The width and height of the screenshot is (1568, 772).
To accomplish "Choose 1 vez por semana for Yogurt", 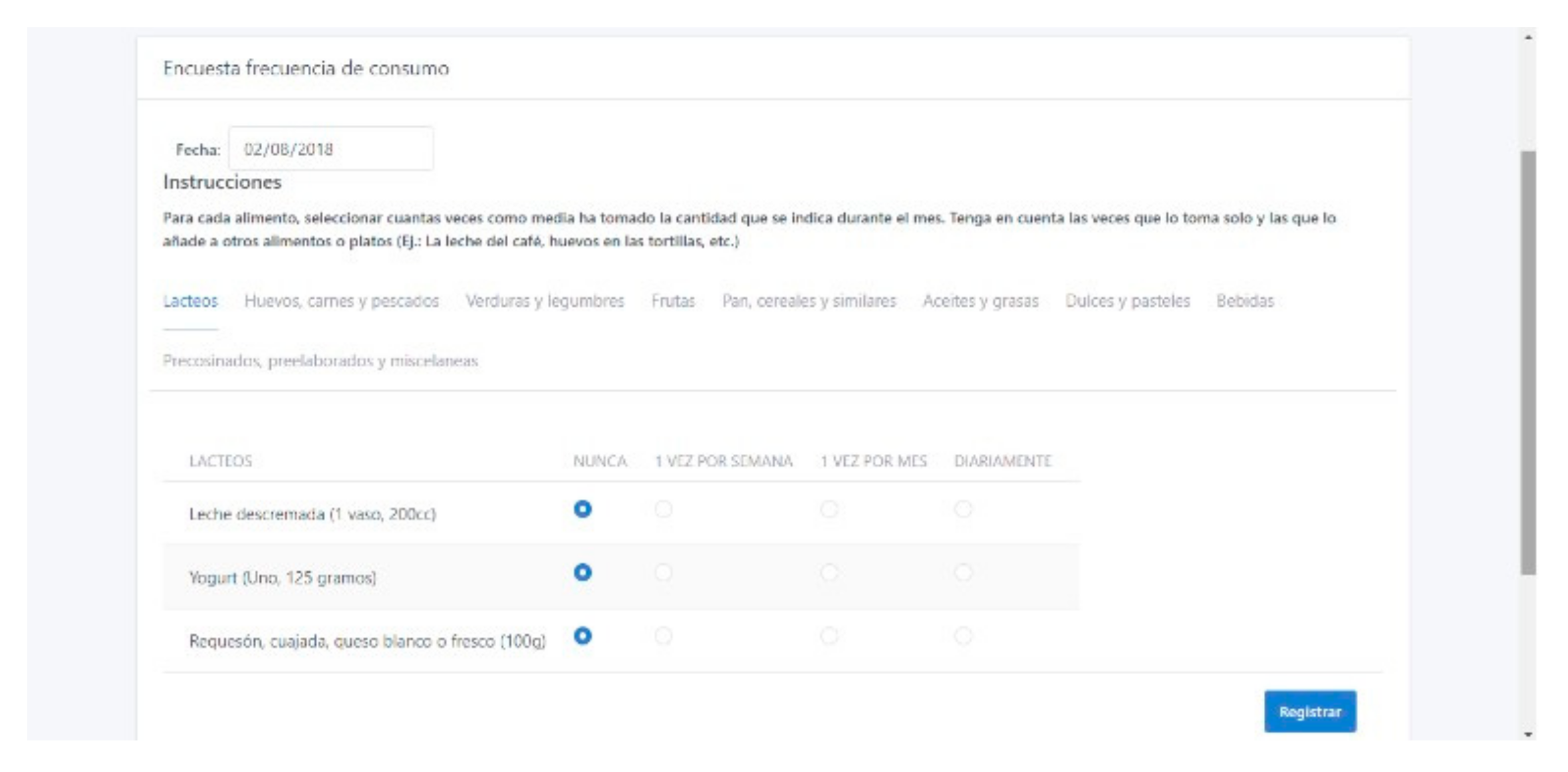I will click(x=663, y=573).
